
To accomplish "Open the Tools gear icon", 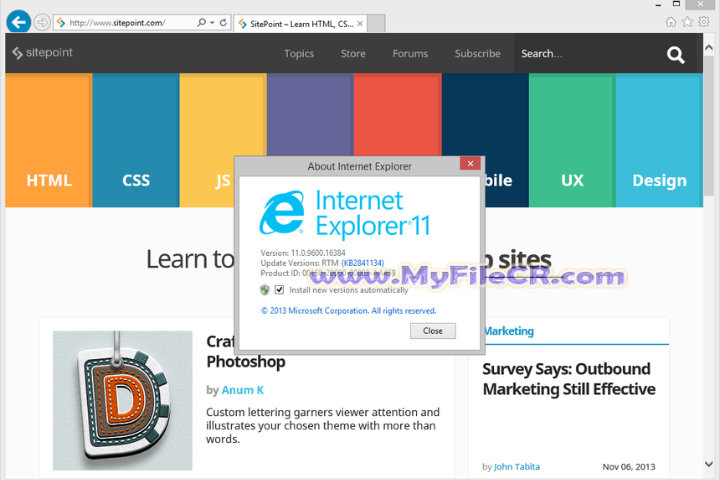I will tap(703, 22).
